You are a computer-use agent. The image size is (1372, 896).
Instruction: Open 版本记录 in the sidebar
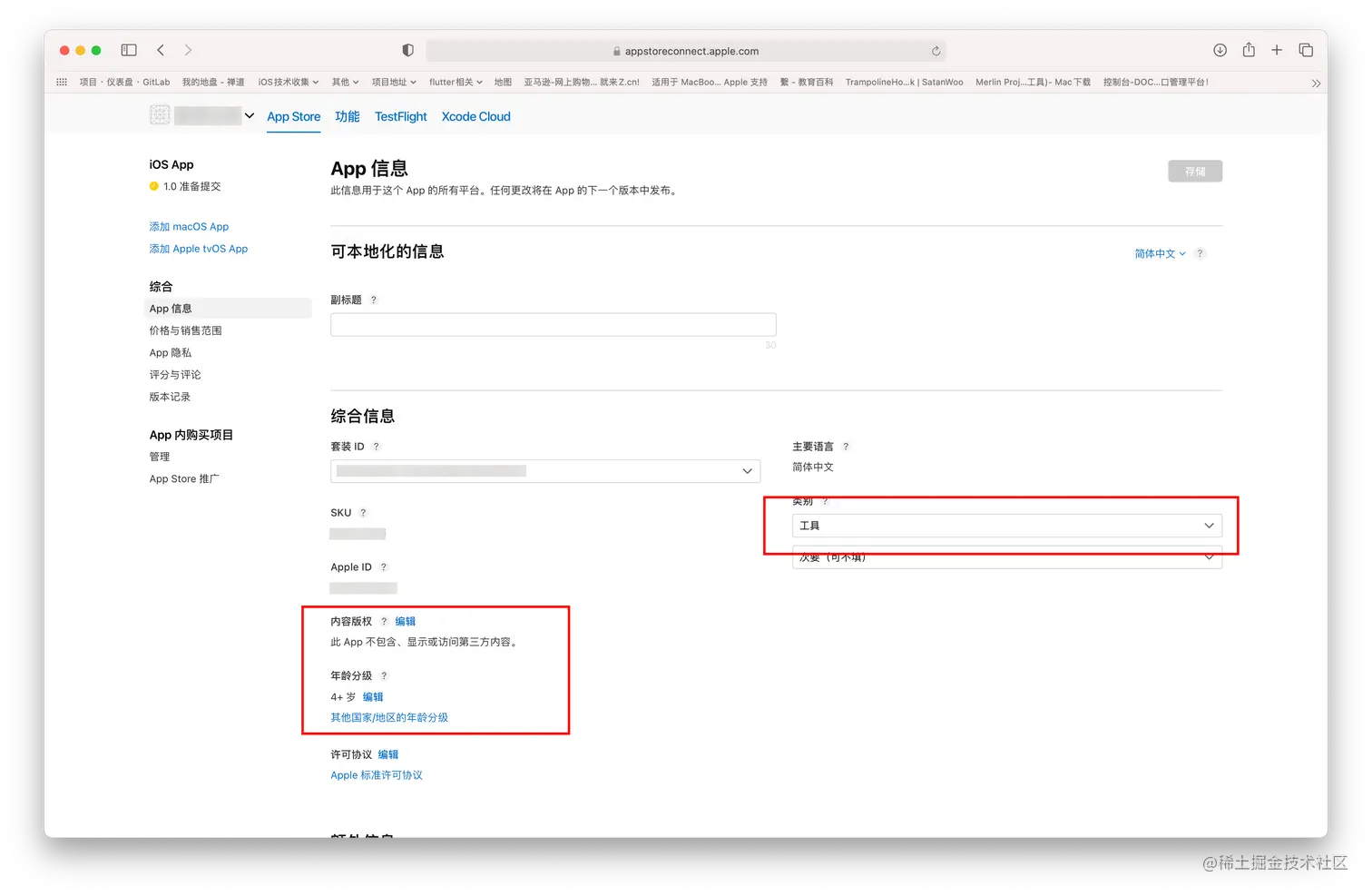coord(170,397)
